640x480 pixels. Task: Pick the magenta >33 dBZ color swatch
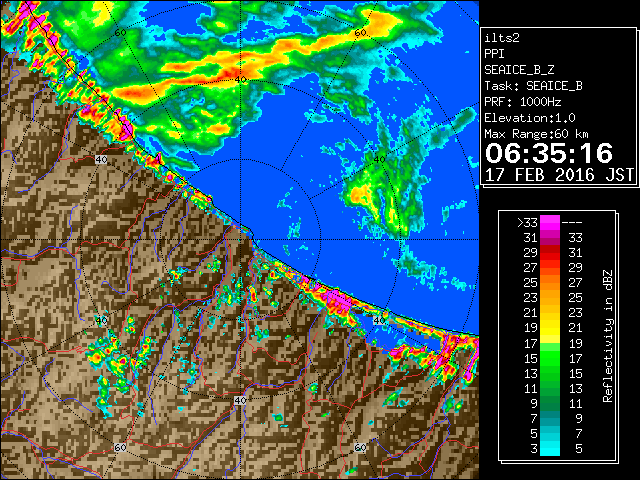550,222
